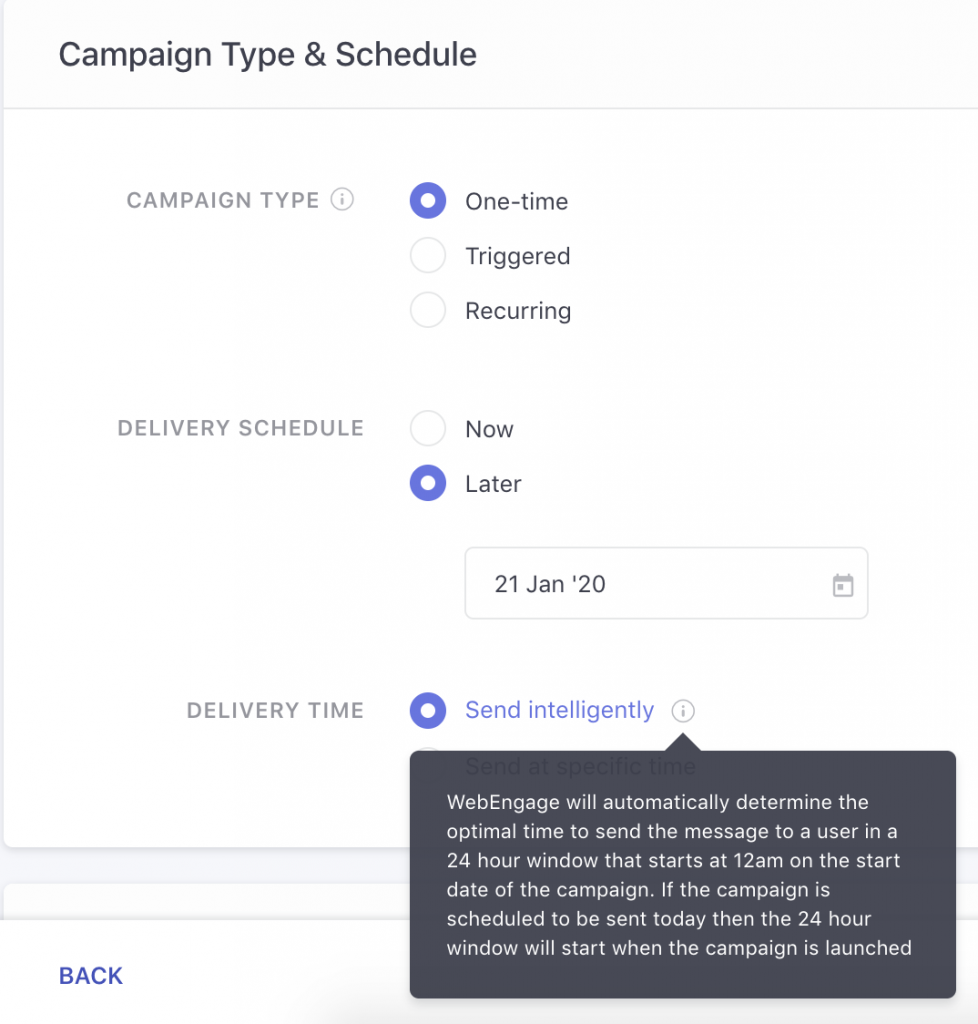The height and width of the screenshot is (1024, 978).
Task: Select the Triggered campaign type
Action: tap(428, 255)
